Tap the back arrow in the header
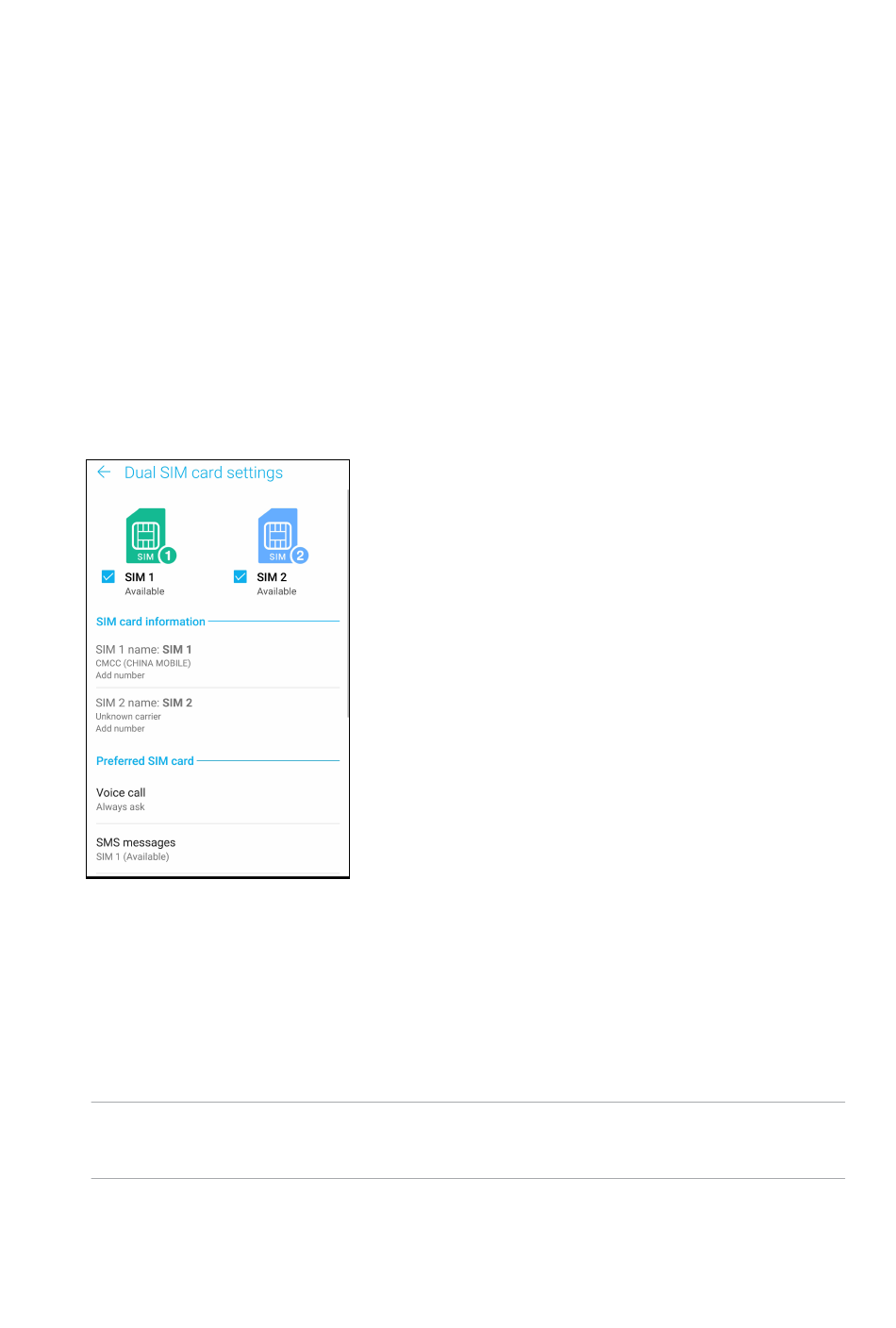896x1328 pixels. tap(104, 473)
